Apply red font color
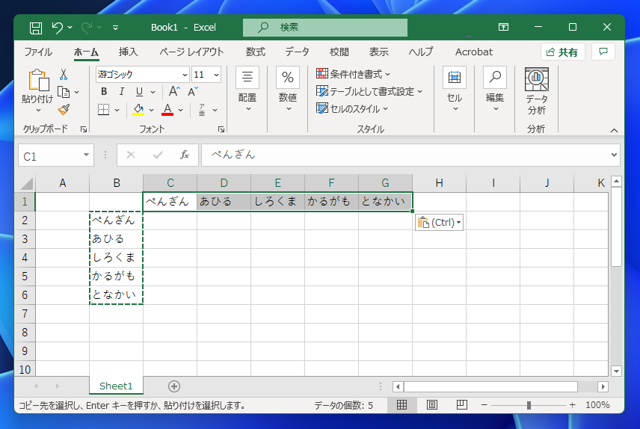640x429 pixels. click(x=167, y=109)
